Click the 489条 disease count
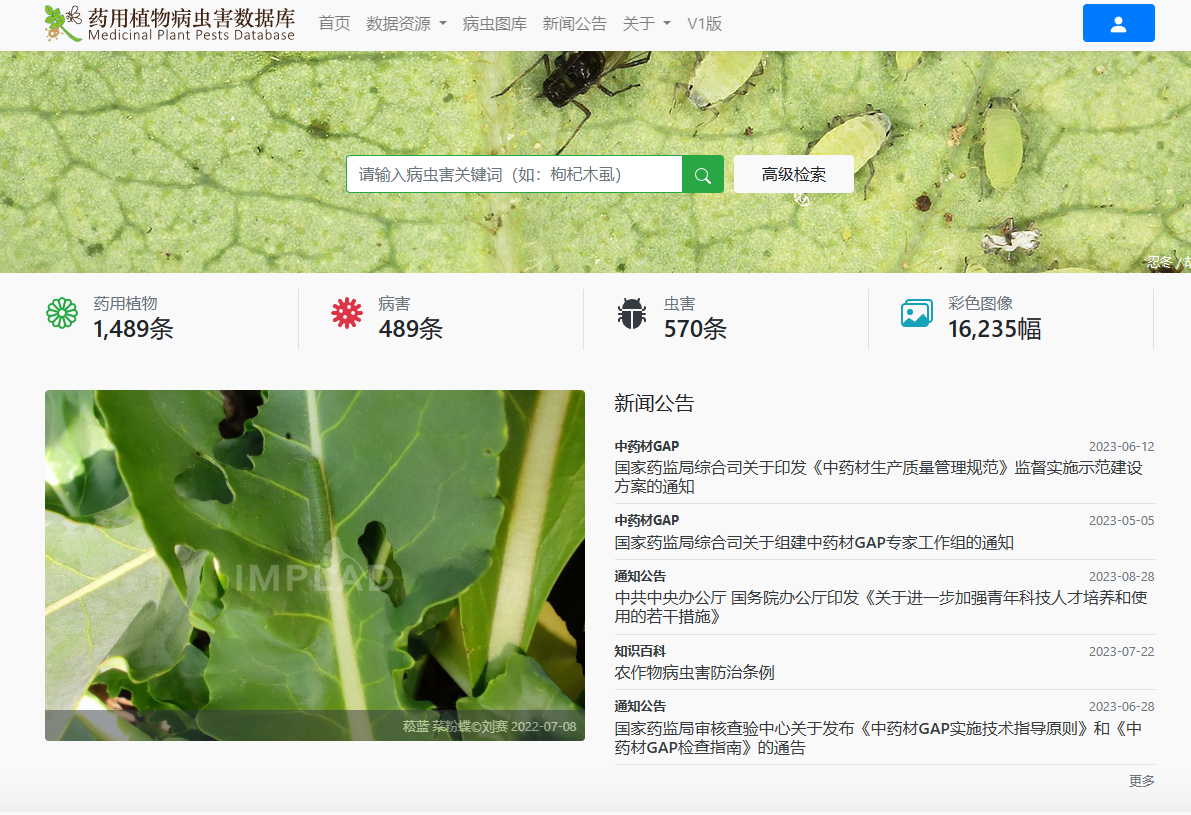 tap(410, 329)
